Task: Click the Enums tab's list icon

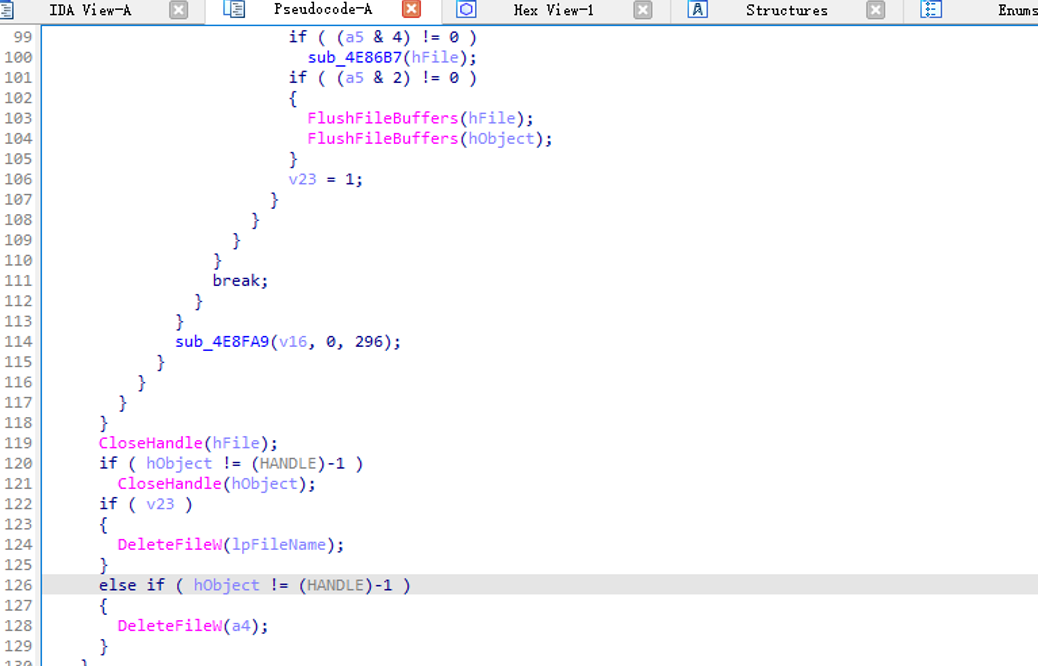Action: click(x=931, y=11)
